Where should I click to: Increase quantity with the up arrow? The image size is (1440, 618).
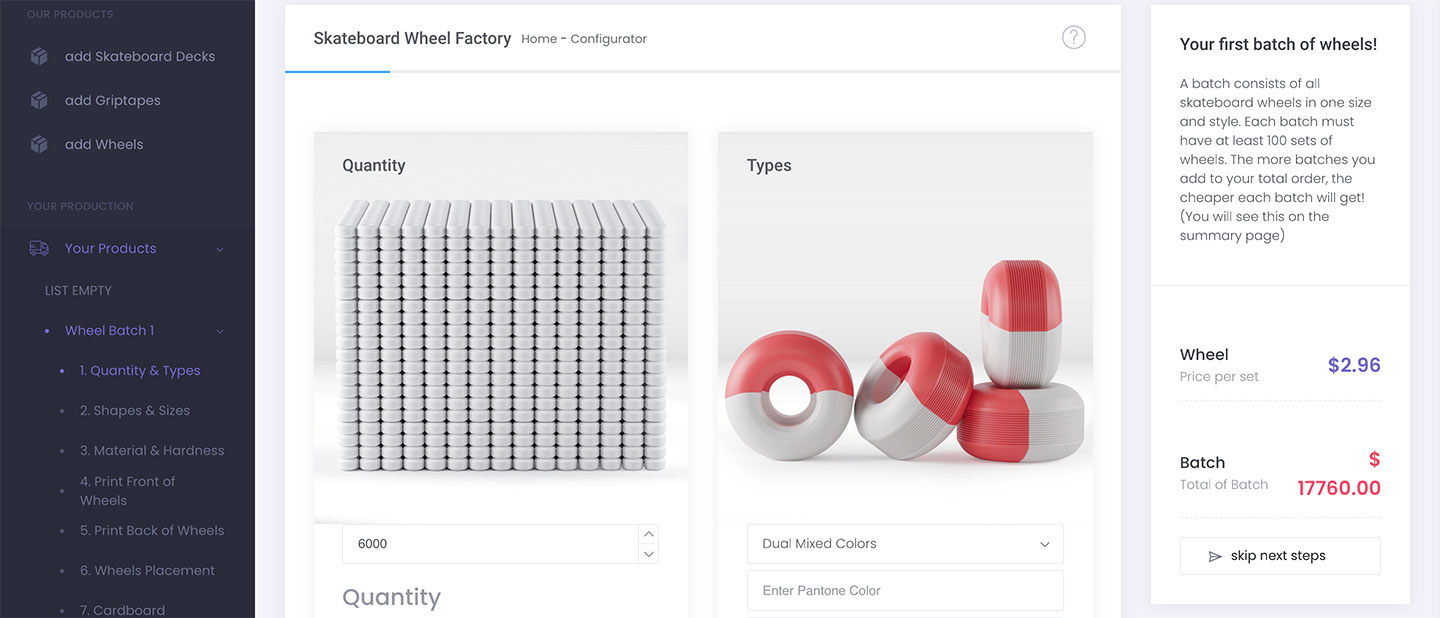[648, 534]
